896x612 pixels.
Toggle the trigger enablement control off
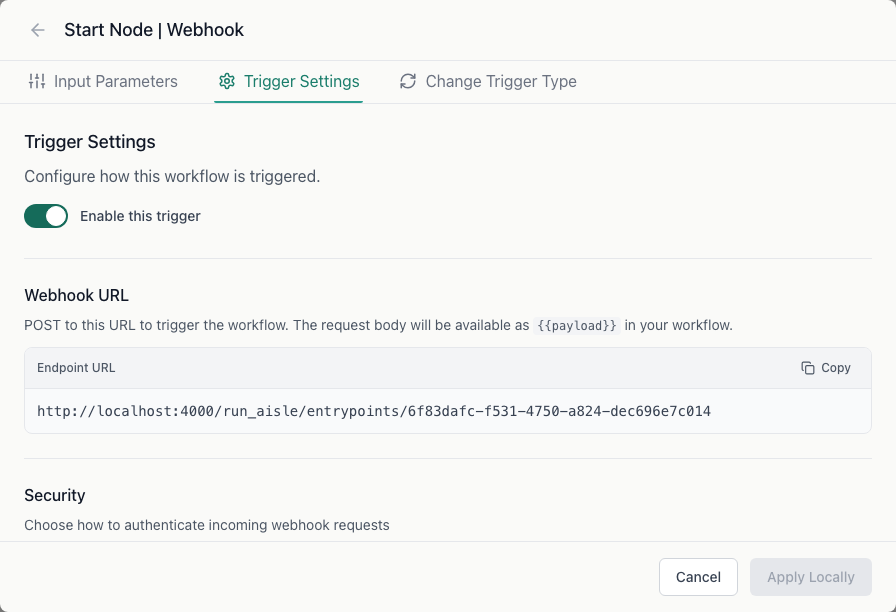[x=46, y=216]
